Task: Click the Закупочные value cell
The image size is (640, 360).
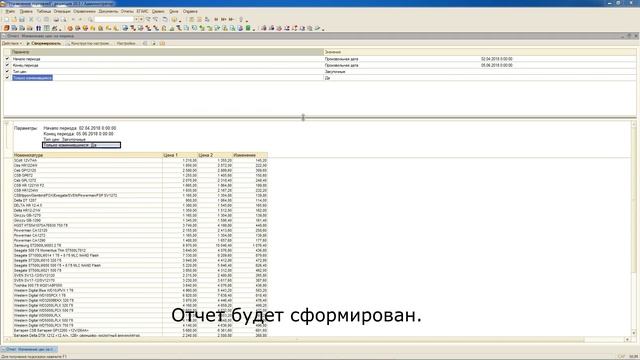Action: click(x=335, y=71)
